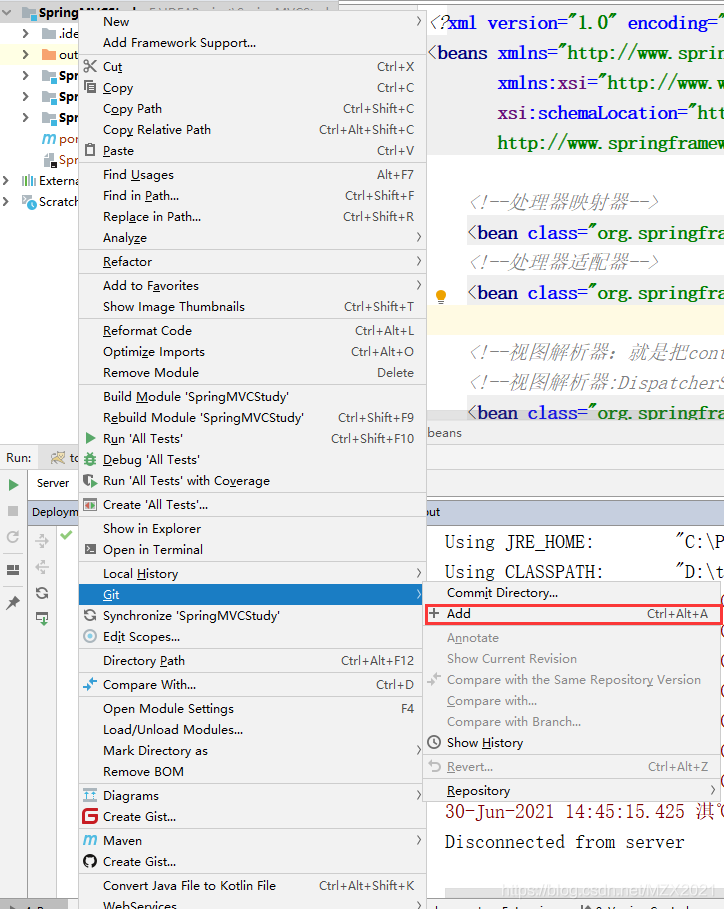This screenshot has height=909, width=724.
Task: Collapse the SpringMVCStudy root node
Action: tap(7, 12)
